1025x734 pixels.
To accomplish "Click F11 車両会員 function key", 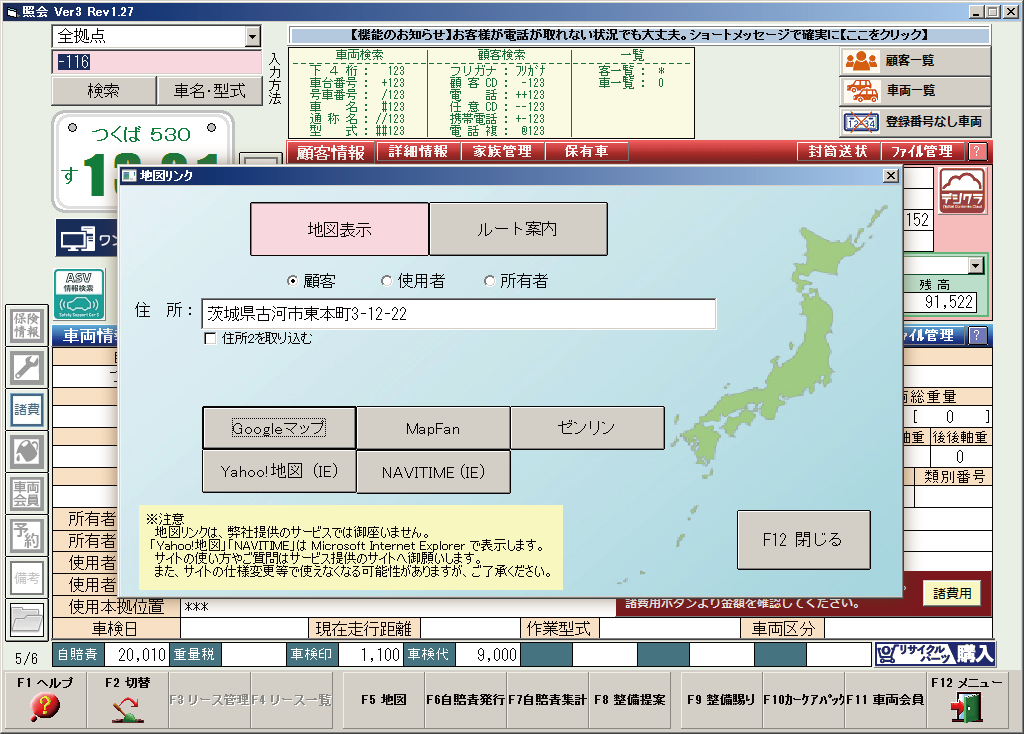I will click(x=885, y=700).
